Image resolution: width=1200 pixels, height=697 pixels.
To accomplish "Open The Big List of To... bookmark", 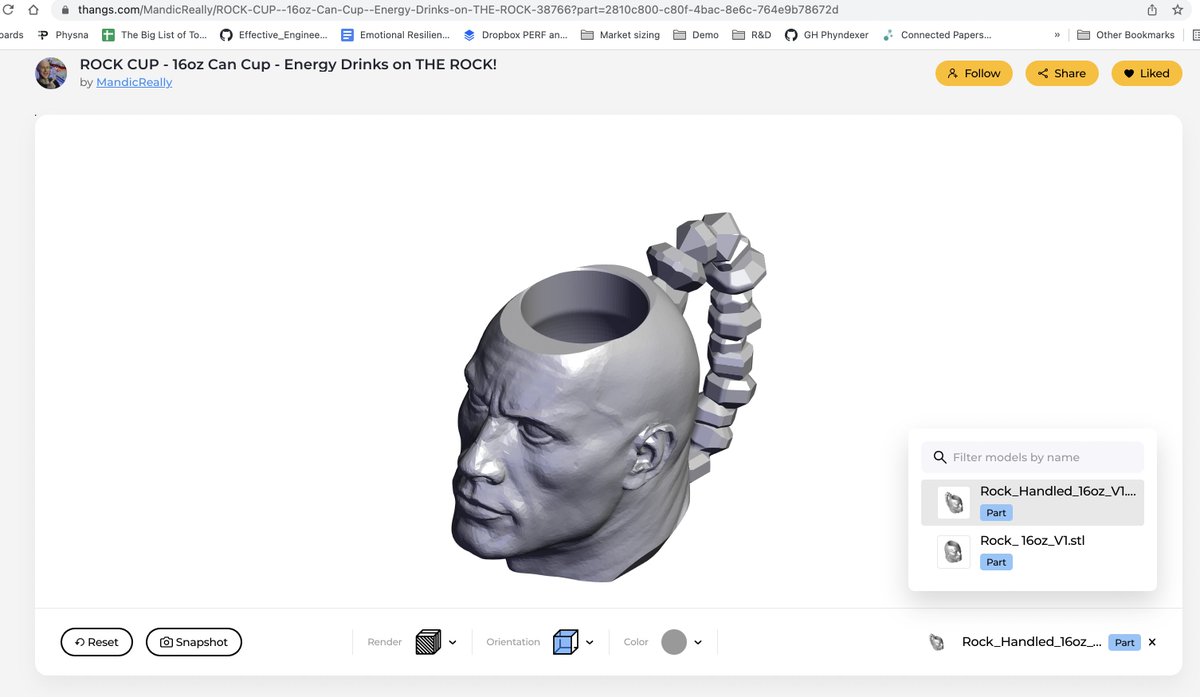I will [154, 35].
